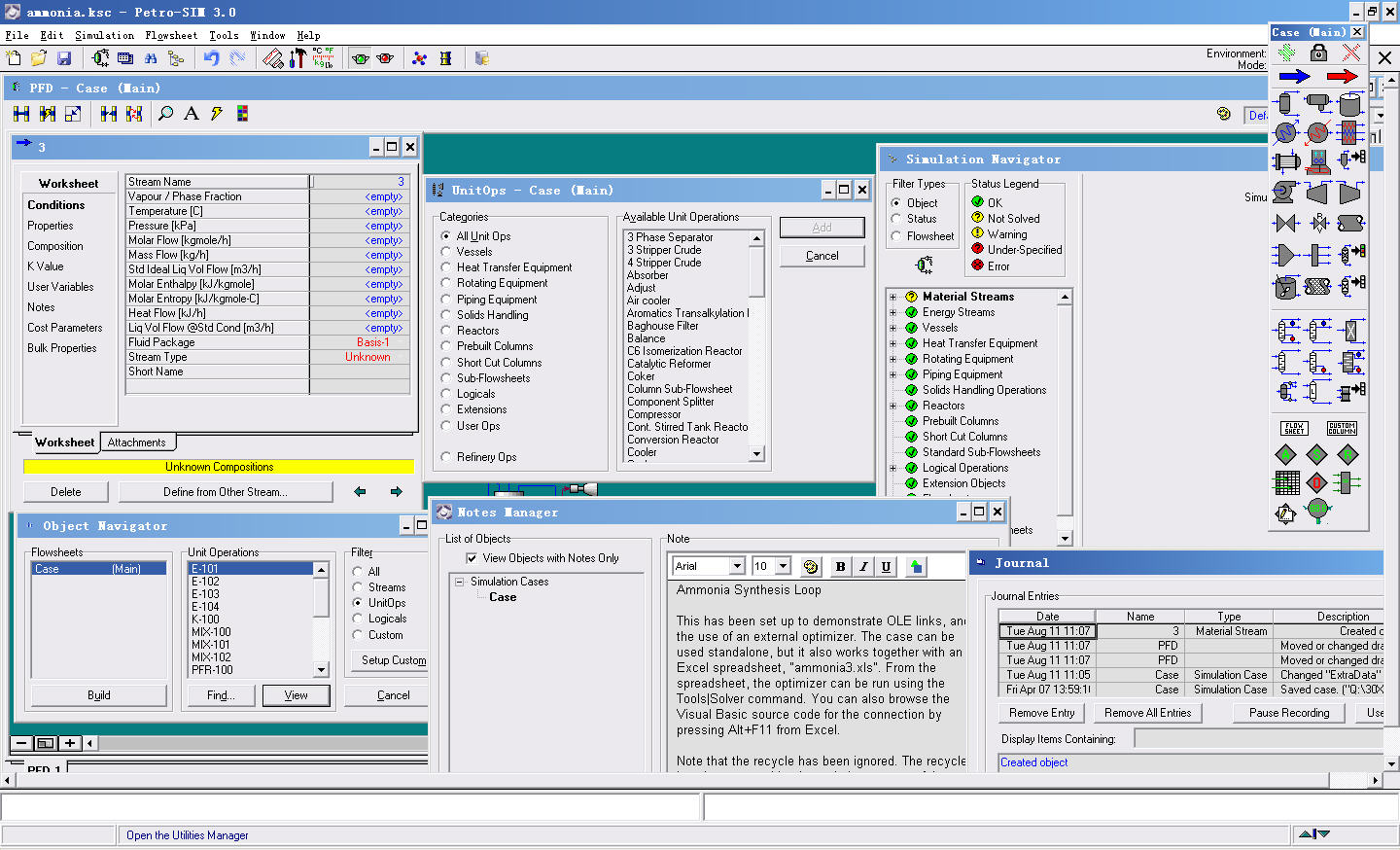The width and height of the screenshot is (1400, 850).
Task: Pick the pump icon in object palette
Action: point(1285,193)
